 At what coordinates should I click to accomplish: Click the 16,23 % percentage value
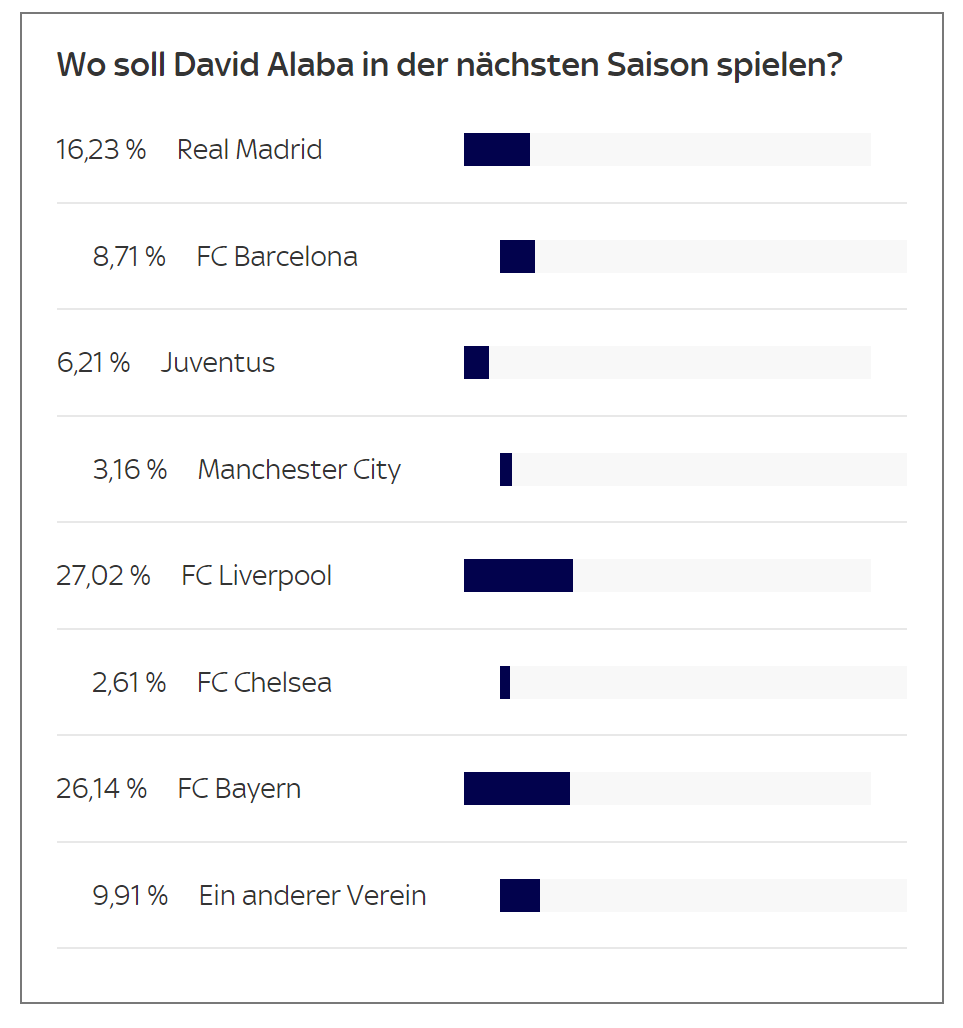click(x=101, y=149)
